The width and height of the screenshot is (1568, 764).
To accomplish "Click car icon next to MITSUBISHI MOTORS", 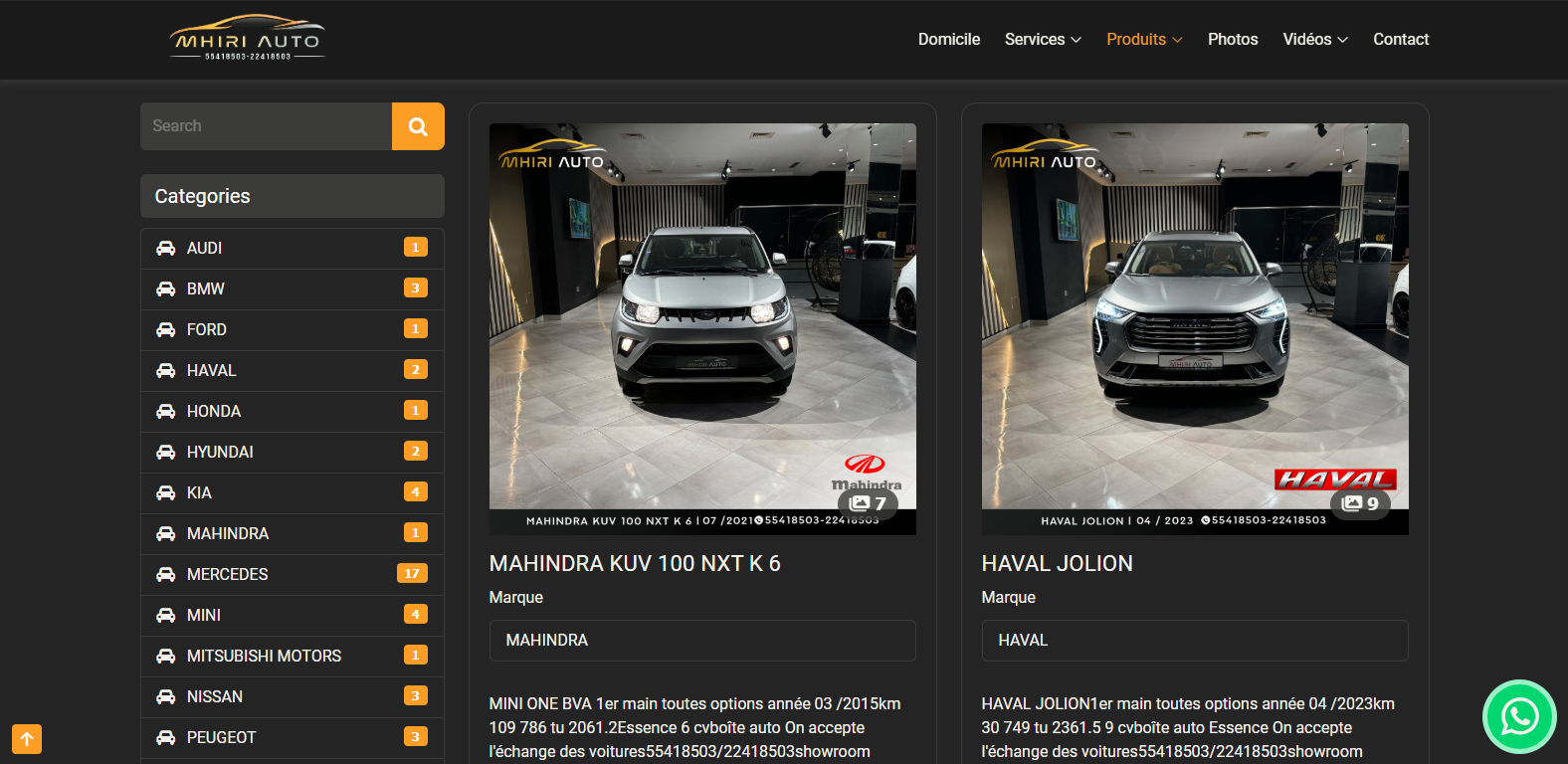I will [165, 656].
